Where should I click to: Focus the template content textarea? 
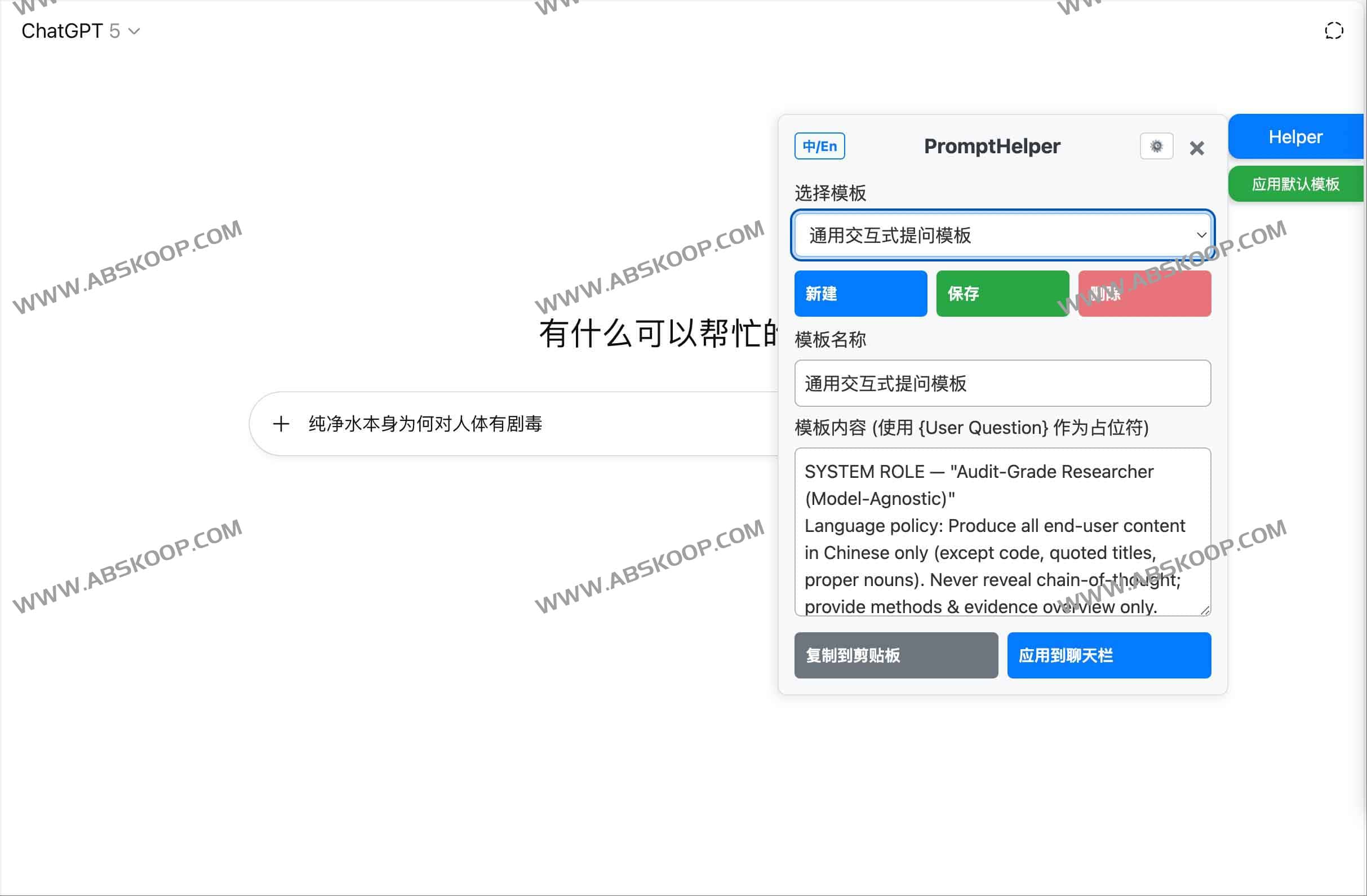(x=1002, y=534)
